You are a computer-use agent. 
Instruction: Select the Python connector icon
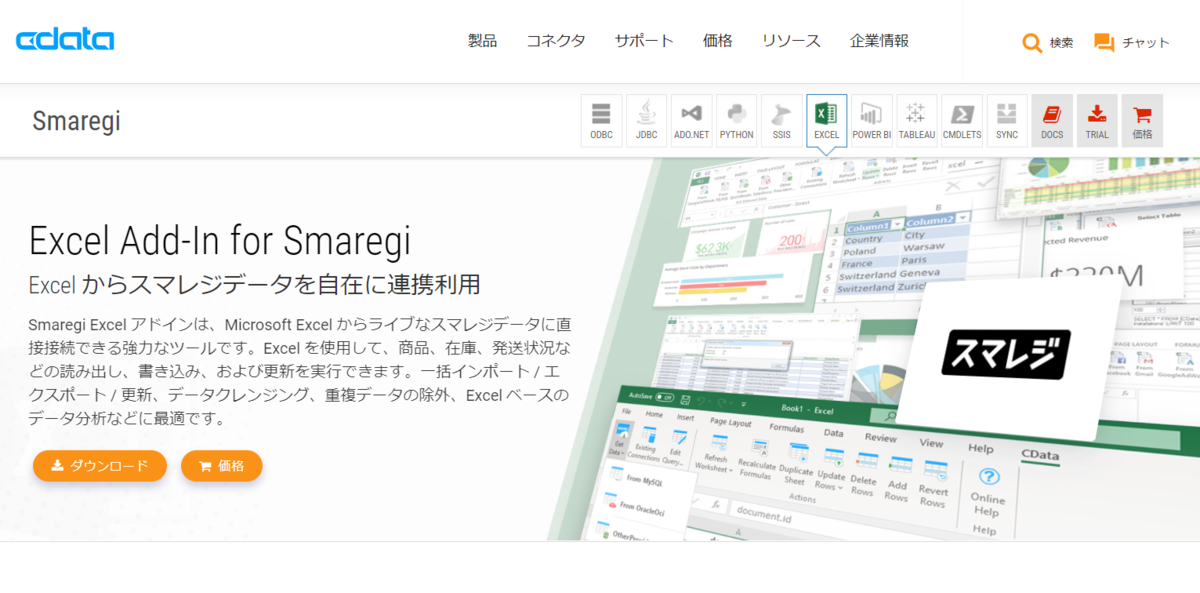[x=736, y=121]
